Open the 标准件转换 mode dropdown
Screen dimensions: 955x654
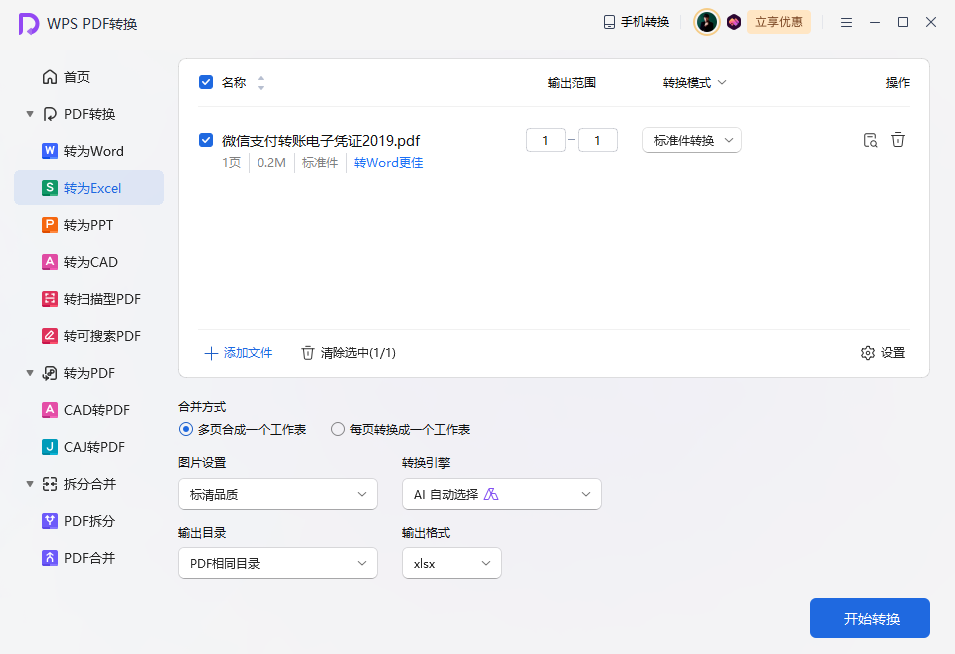[691, 141]
